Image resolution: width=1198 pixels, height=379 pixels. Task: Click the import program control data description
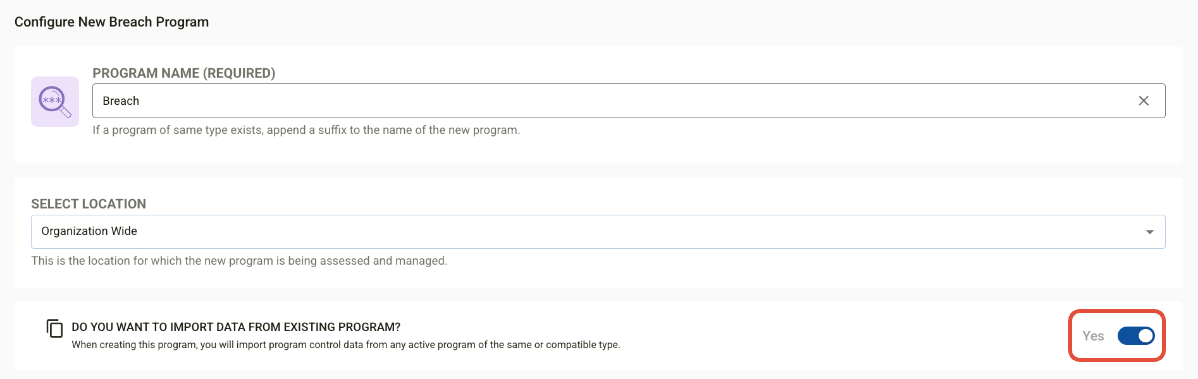pos(345,345)
